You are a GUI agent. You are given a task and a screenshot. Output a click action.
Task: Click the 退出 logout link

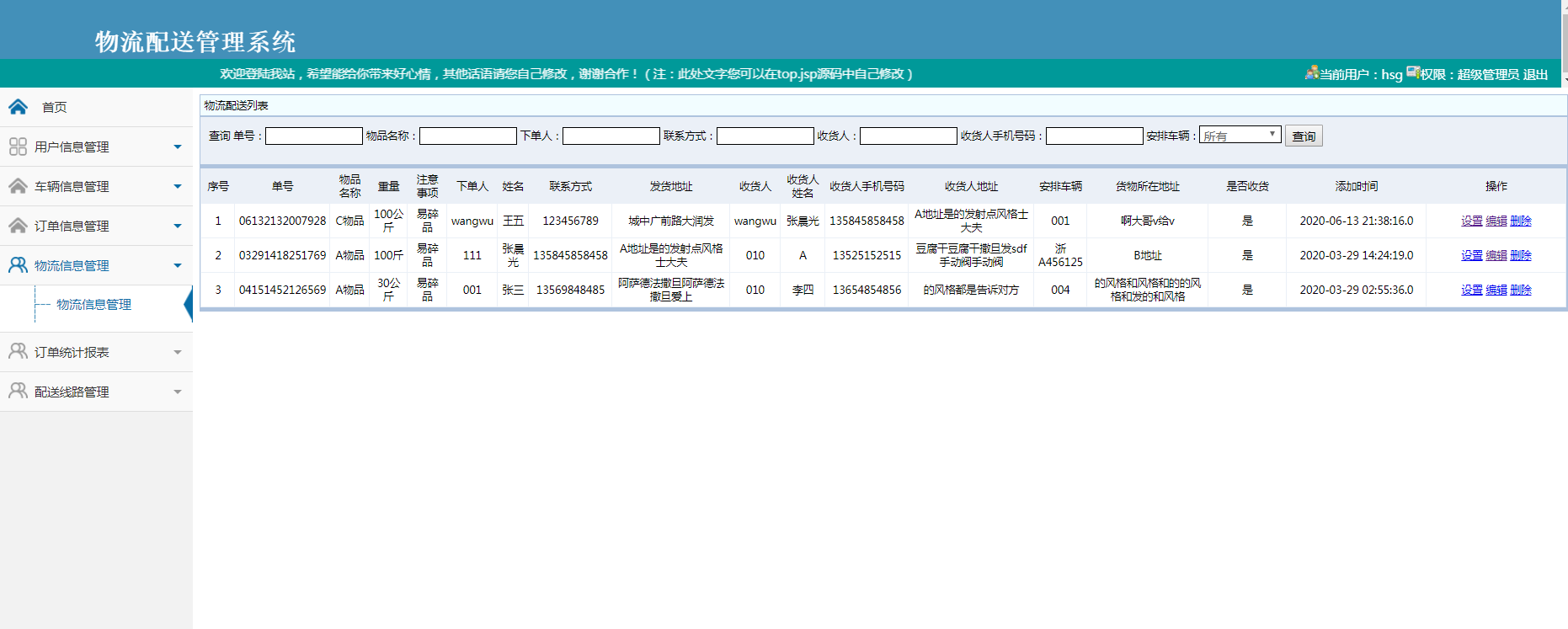point(1535,74)
